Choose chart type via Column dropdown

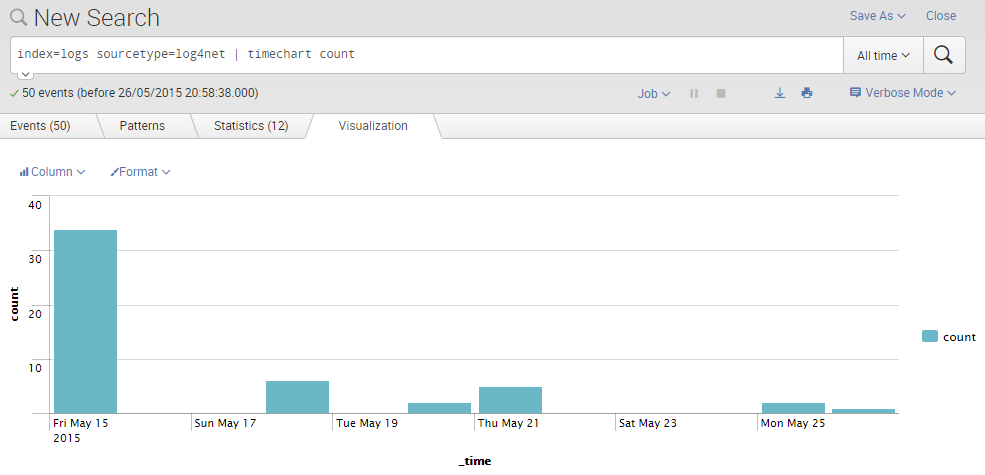pyautogui.click(x=52, y=172)
